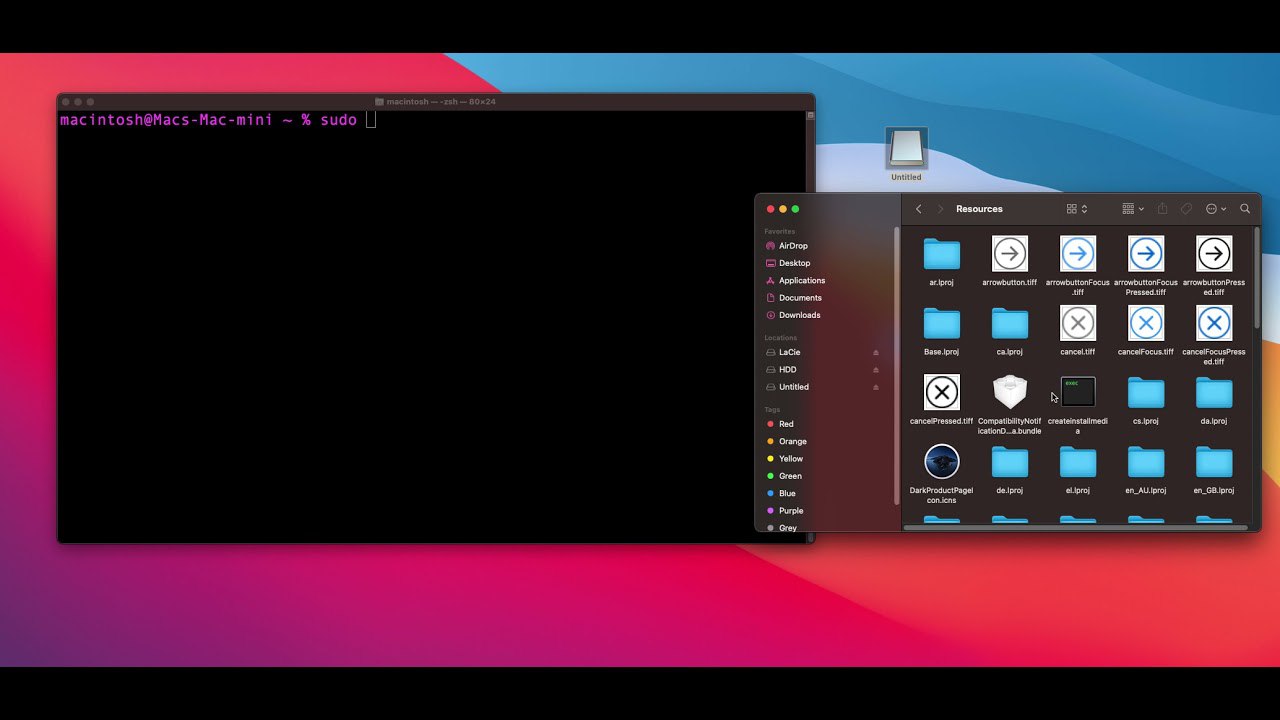Select the arrowbuttonPressed.tiff file icon
Viewport: 1280px width, 720px height.
[x=1214, y=254]
